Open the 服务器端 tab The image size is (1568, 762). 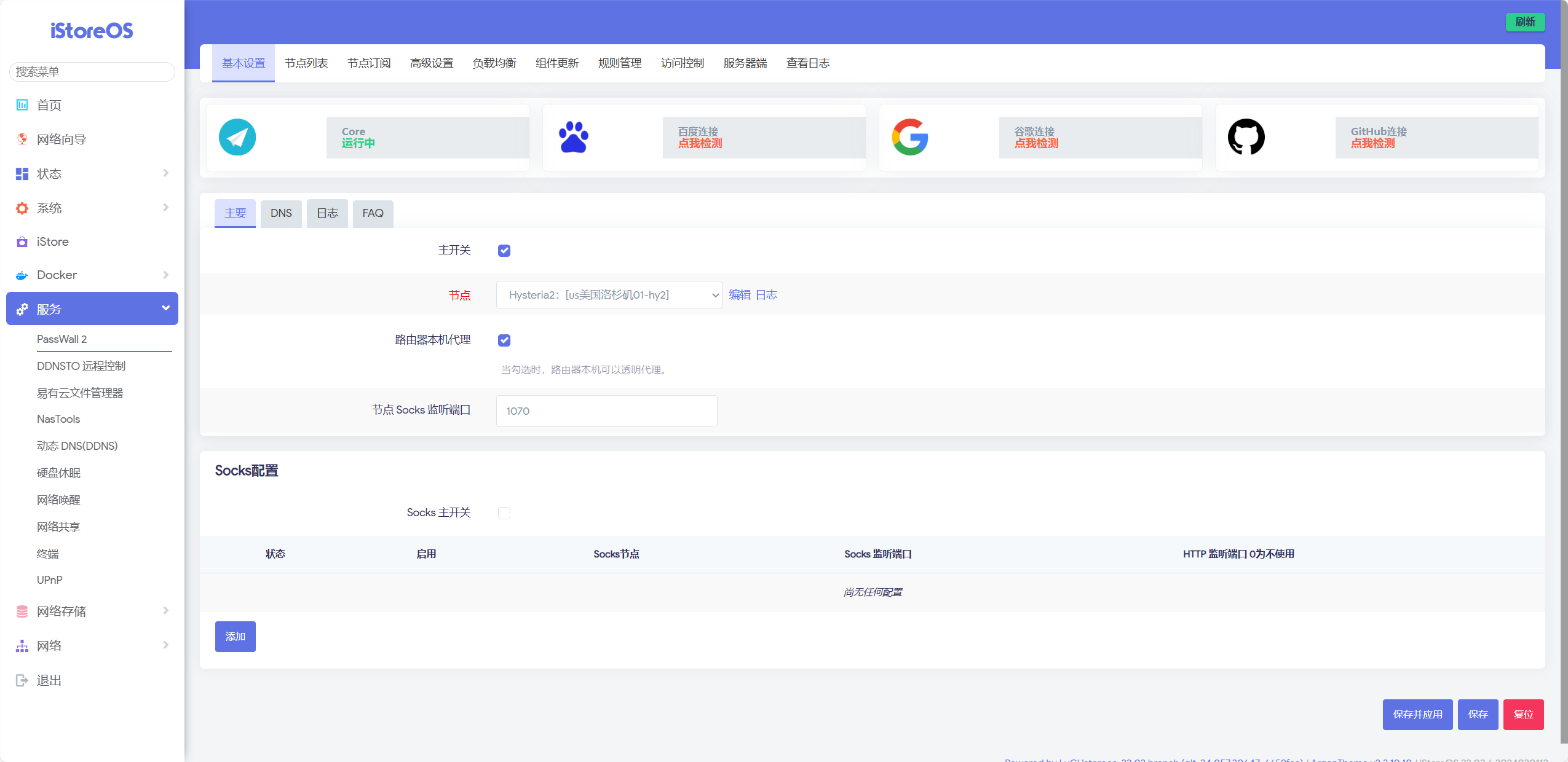tap(745, 63)
